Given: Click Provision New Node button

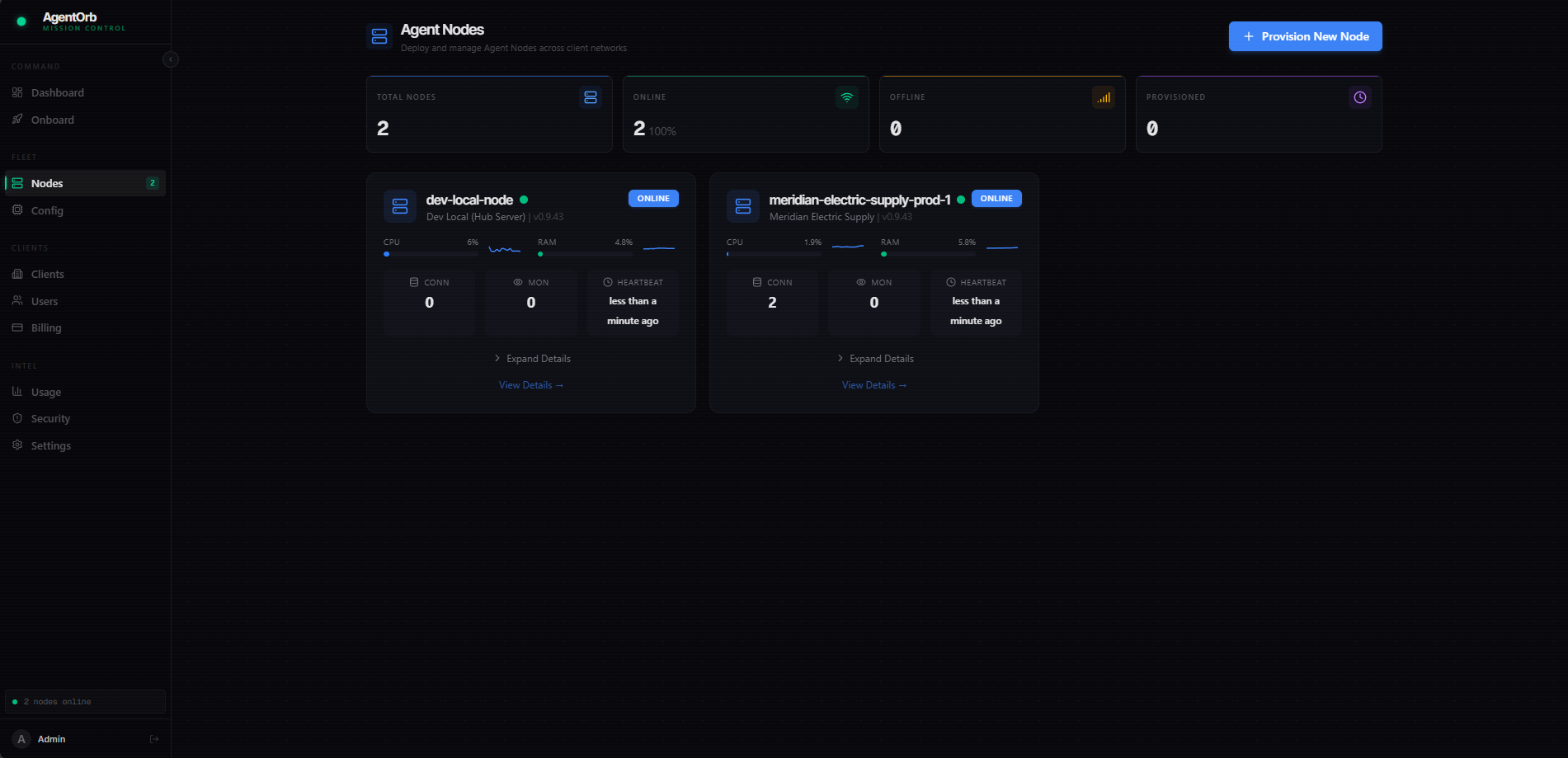Looking at the screenshot, I should point(1305,36).
